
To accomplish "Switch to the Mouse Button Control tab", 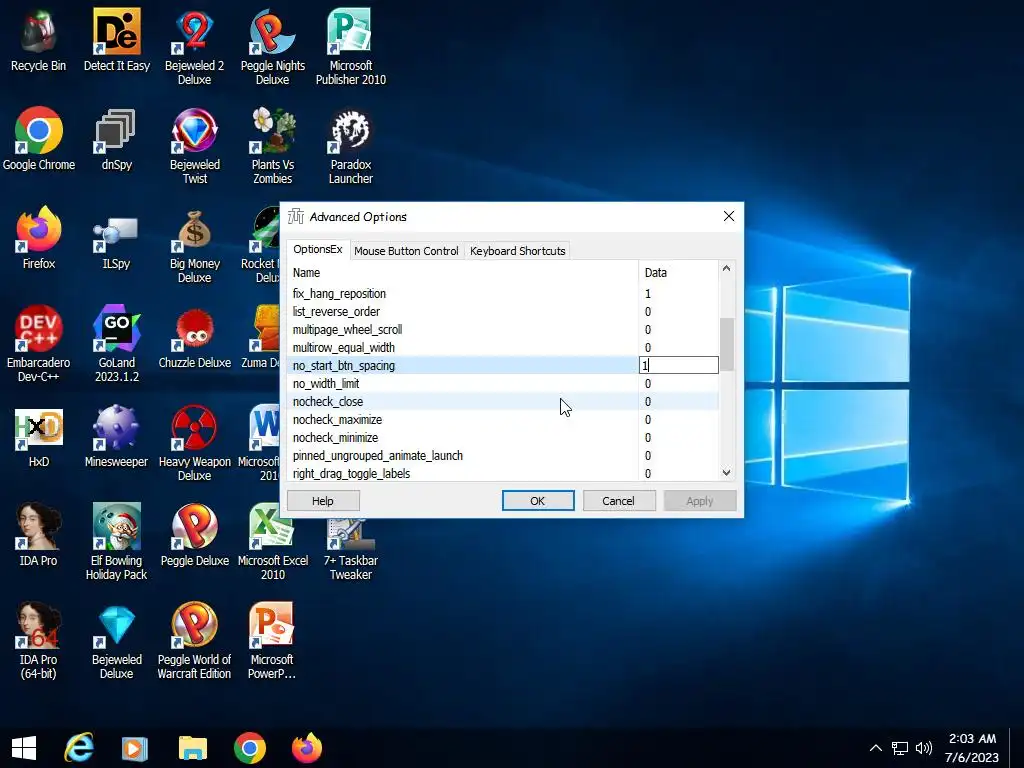I will [x=406, y=251].
